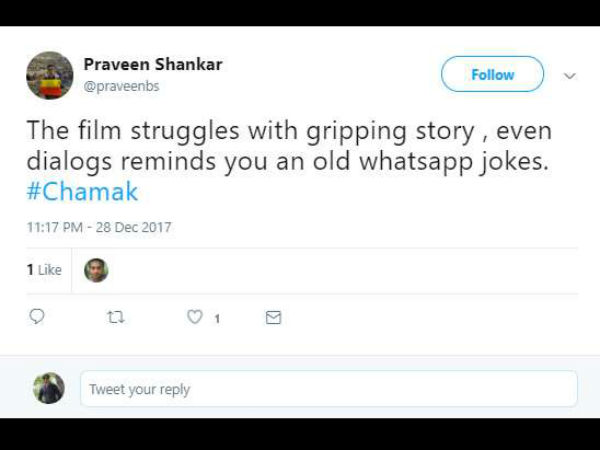Click the Praveen Shankar display name
600x450 pixels.
(x=153, y=65)
